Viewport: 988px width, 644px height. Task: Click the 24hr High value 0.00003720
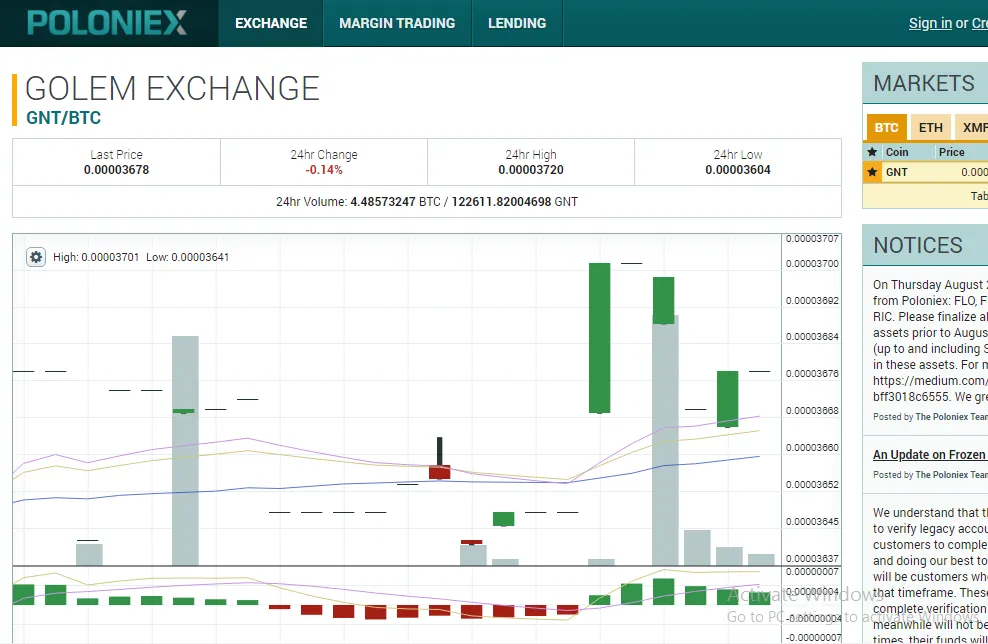531,170
